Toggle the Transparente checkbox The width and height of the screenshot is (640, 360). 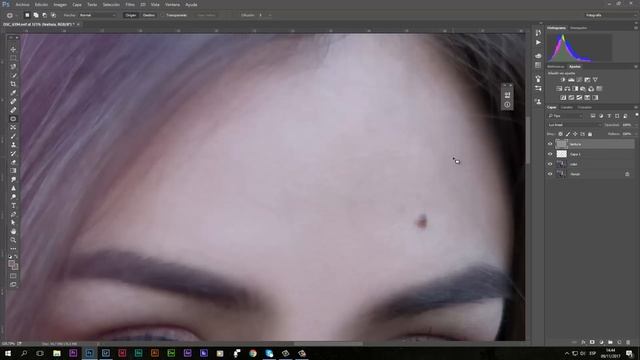pos(162,15)
